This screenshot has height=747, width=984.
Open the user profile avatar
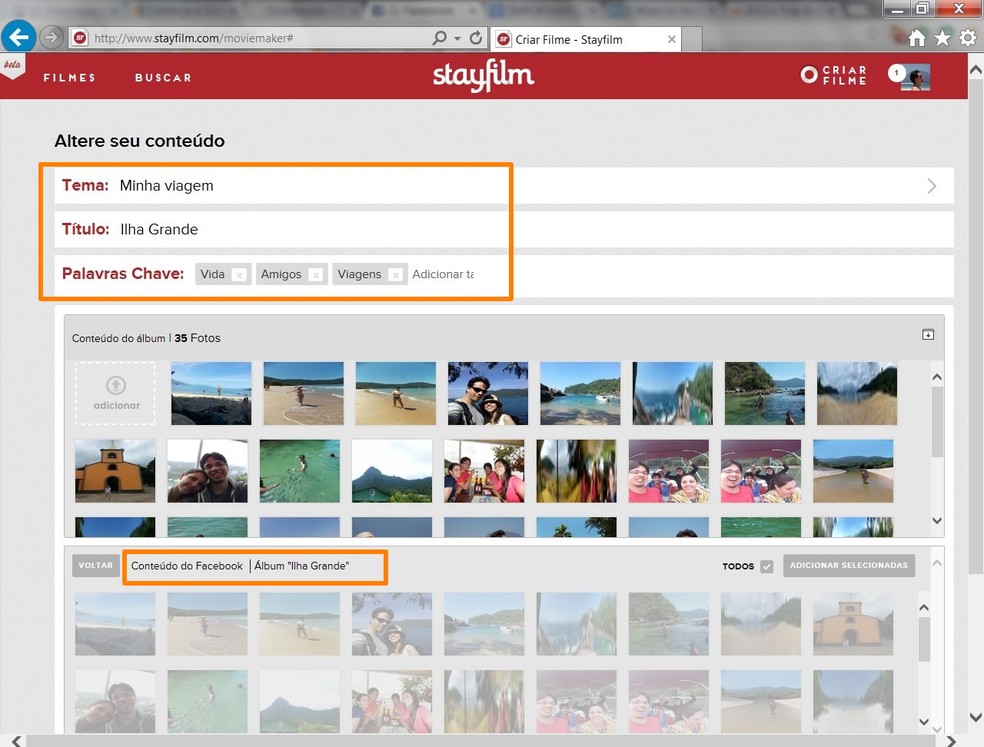916,77
